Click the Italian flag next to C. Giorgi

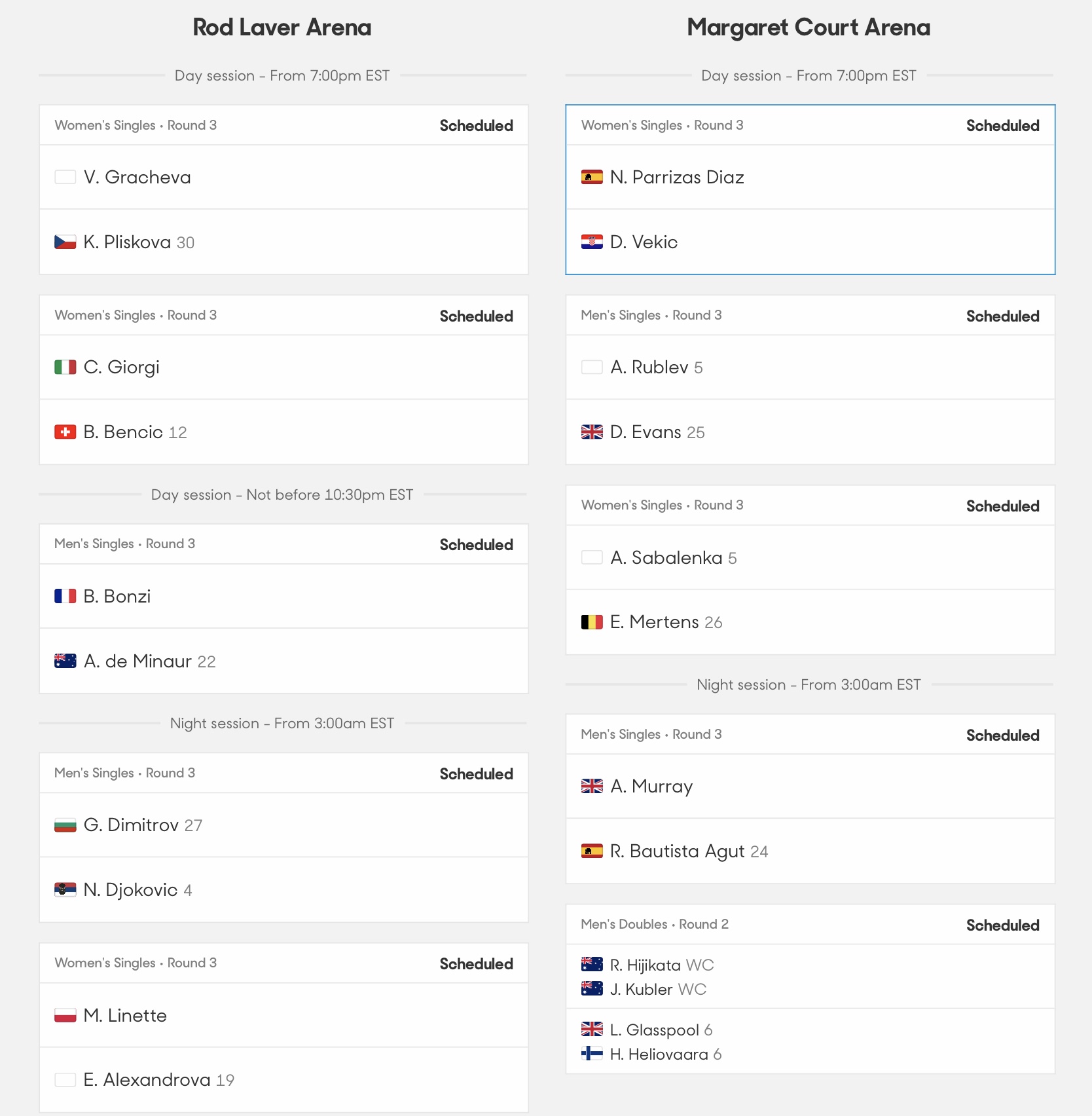click(65, 367)
